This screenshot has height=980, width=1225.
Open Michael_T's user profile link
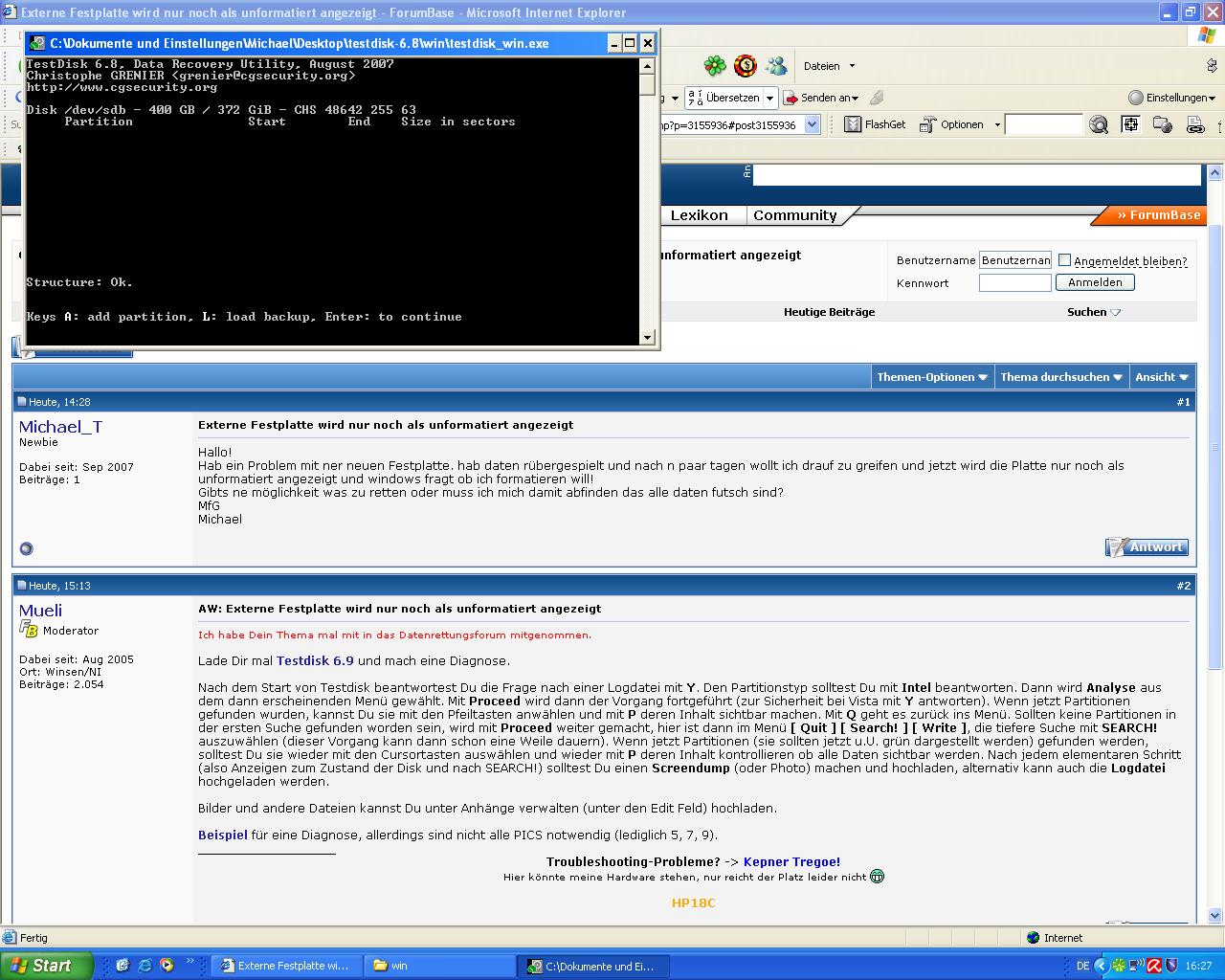tap(60, 427)
